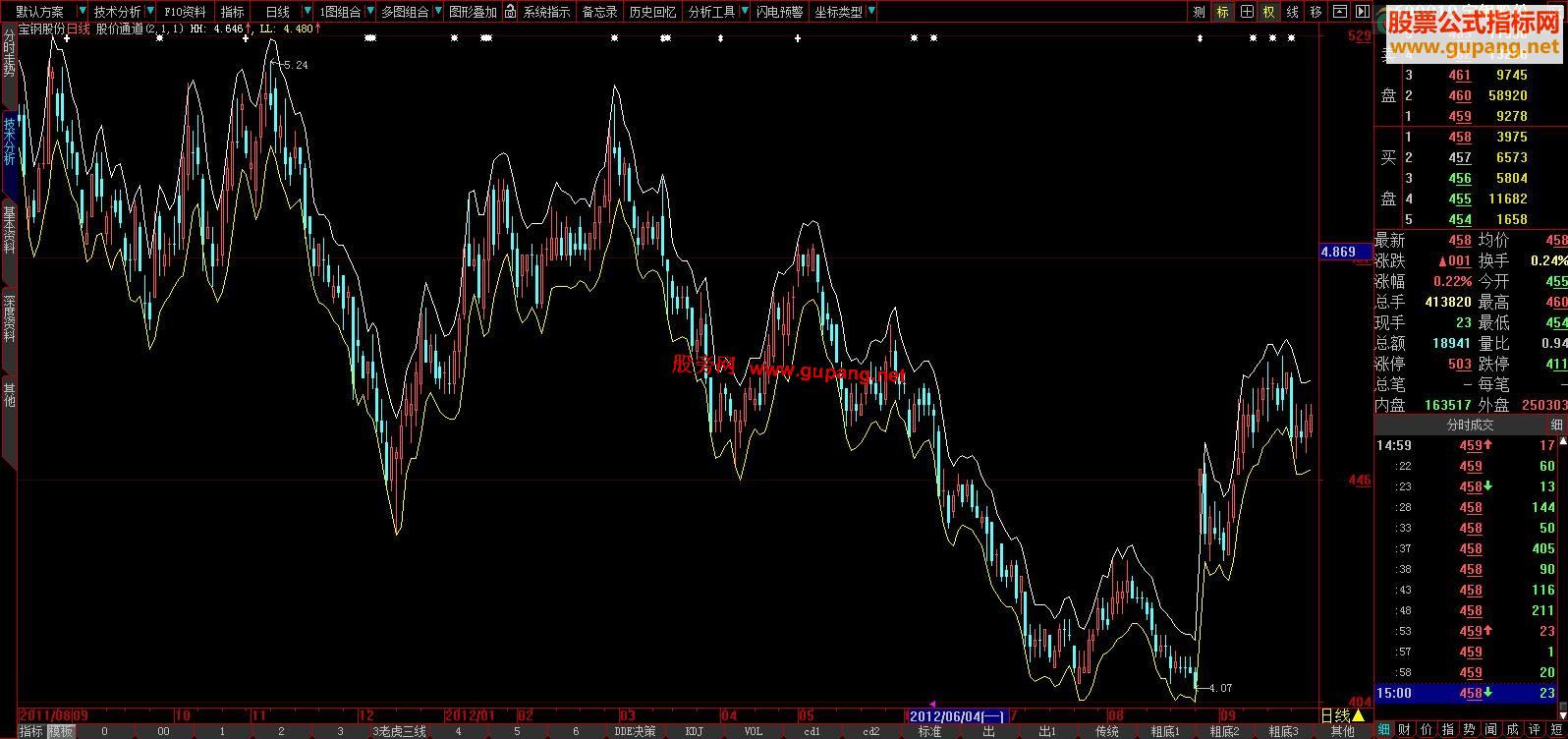Switch the quote panel to the 闻 tab
The image size is (1568, 739).
click(1490, 729)
